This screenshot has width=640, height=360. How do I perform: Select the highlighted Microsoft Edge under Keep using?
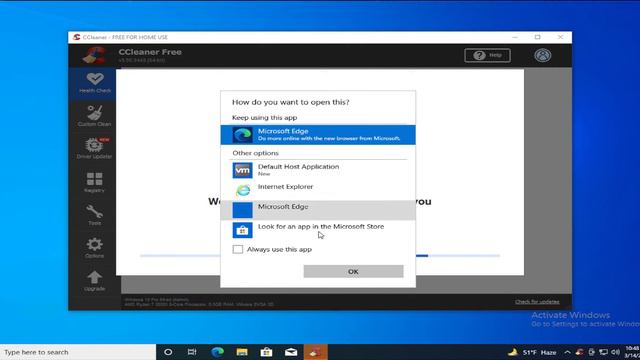318,135
